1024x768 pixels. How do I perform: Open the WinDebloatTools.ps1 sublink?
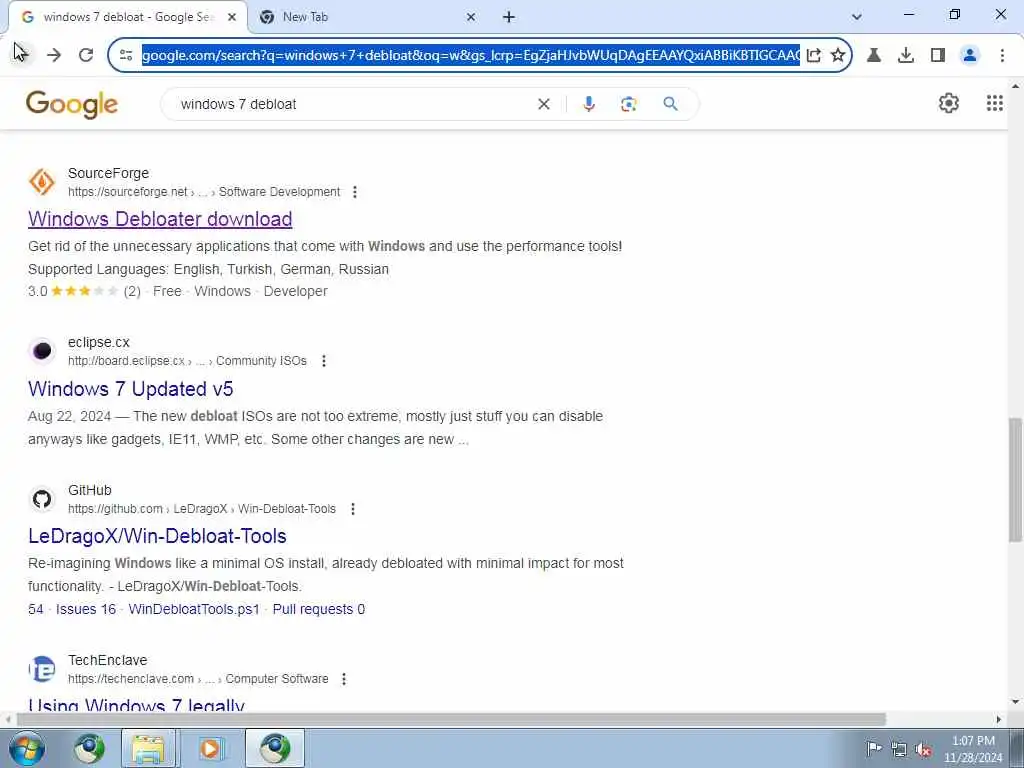[x=194, y=609]
